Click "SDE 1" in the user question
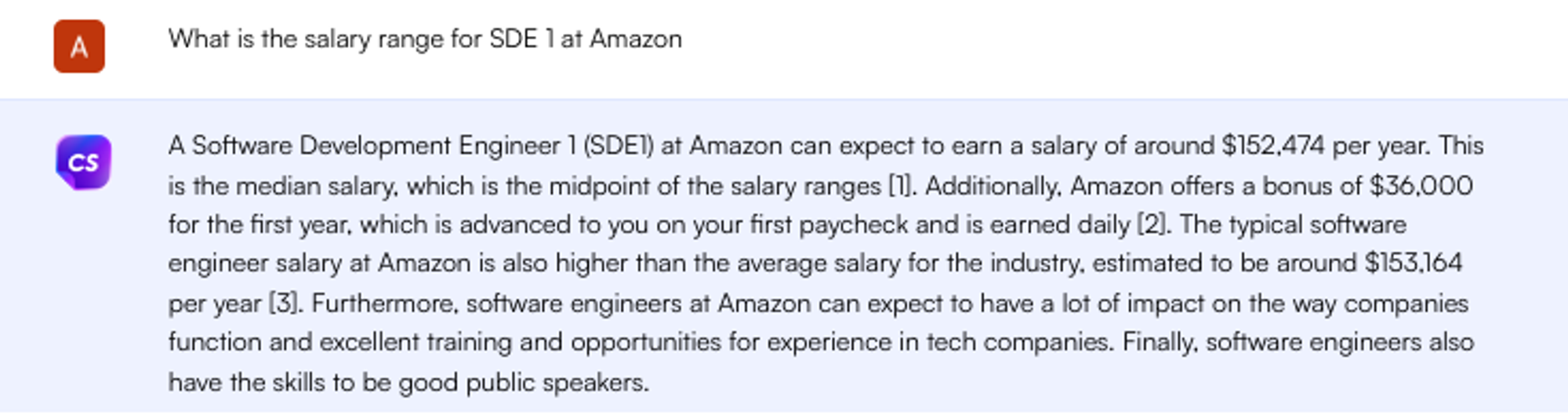Viewport: 1568px width, 418px height. (x=521, y=39)
